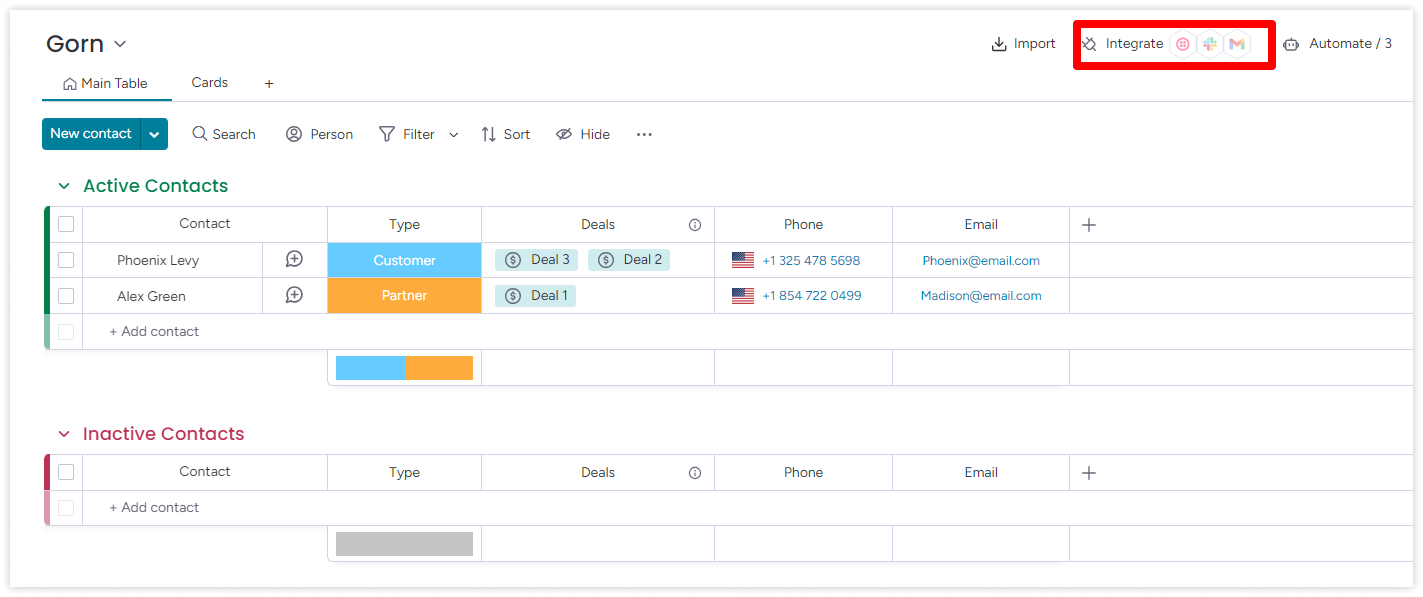Click the Gmail integration icon
1423x597 pixels.
(x=1237, y=44)
